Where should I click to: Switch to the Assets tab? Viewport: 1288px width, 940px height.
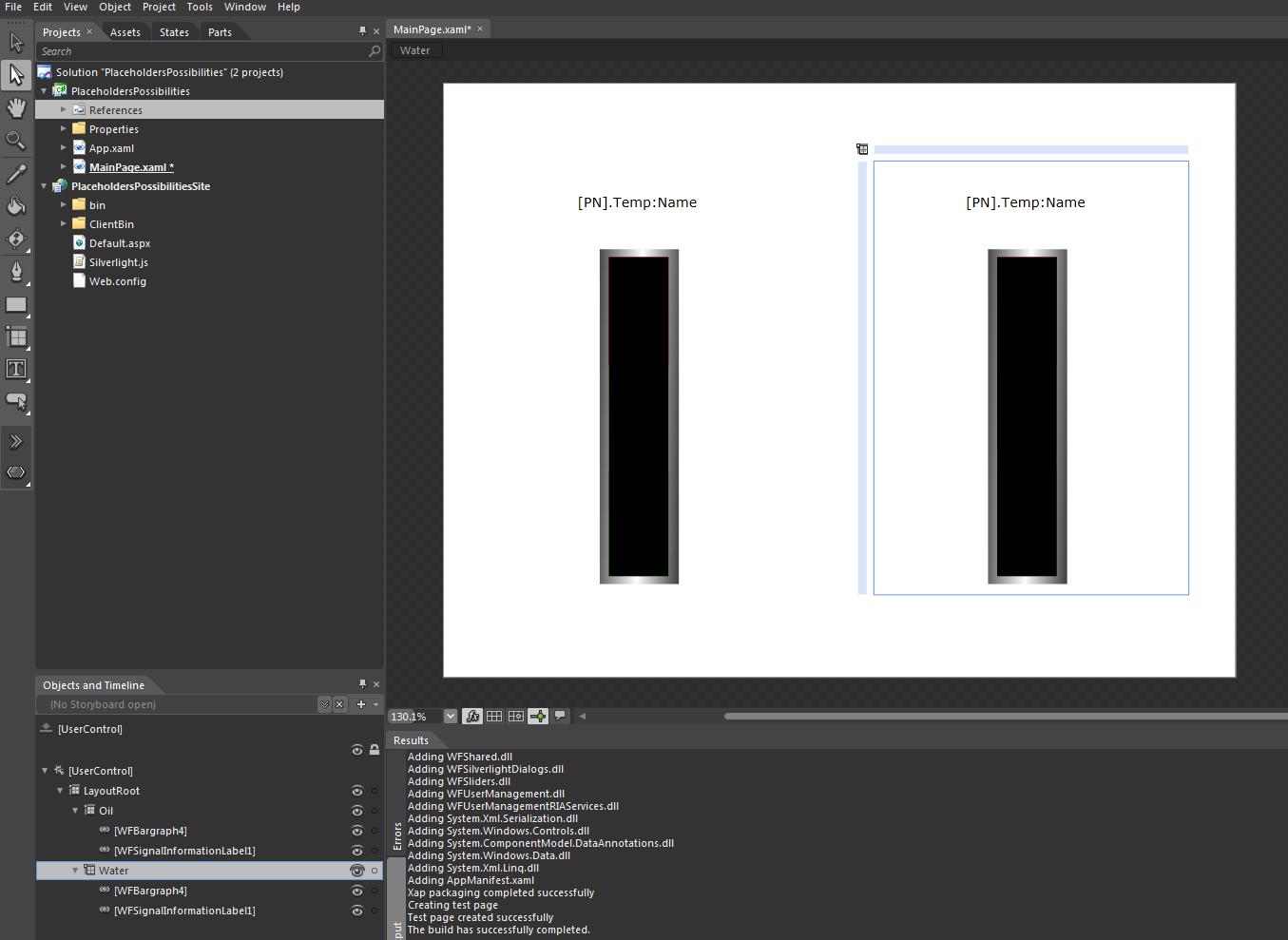pos(125,32)
